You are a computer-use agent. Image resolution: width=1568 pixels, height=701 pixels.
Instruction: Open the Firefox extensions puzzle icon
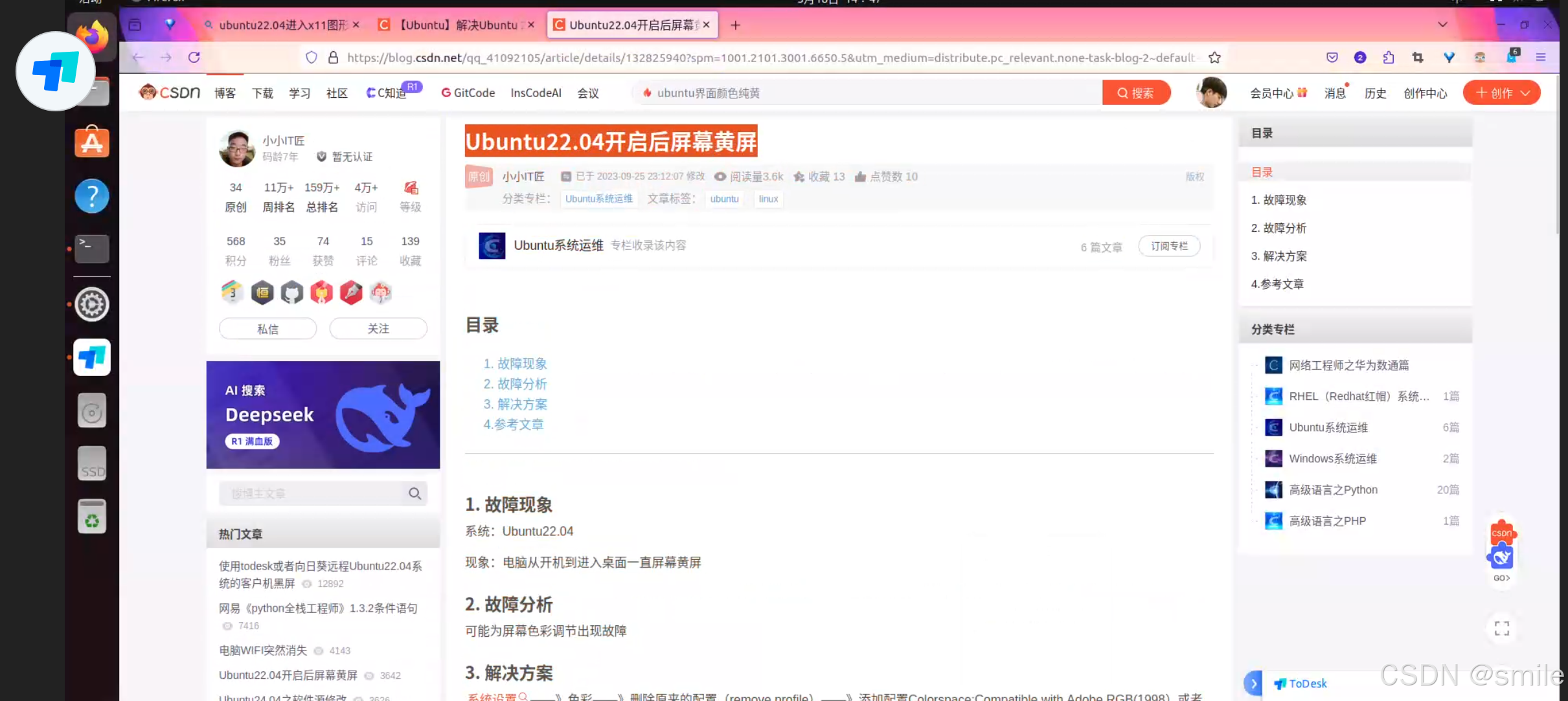1389,58
